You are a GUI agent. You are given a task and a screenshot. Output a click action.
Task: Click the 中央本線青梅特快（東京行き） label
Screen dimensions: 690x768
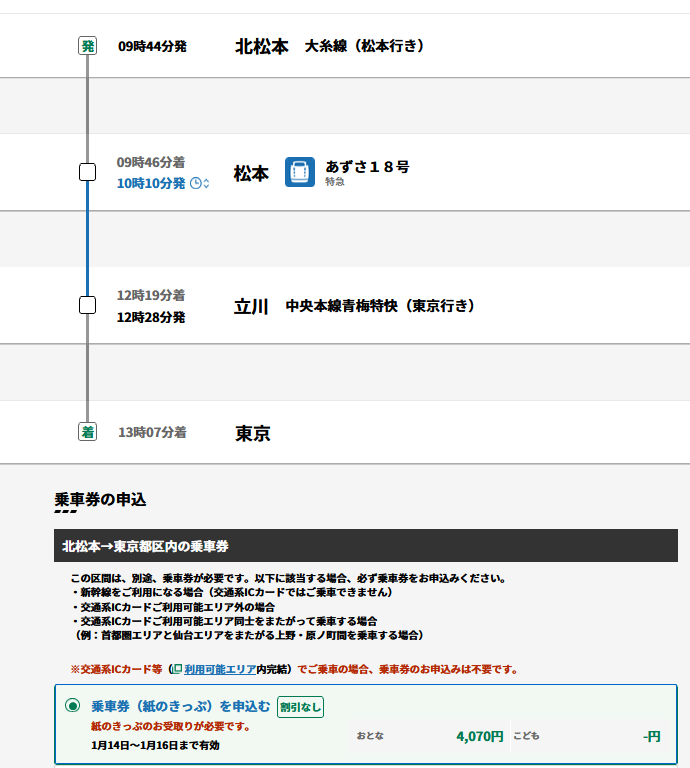381,306
